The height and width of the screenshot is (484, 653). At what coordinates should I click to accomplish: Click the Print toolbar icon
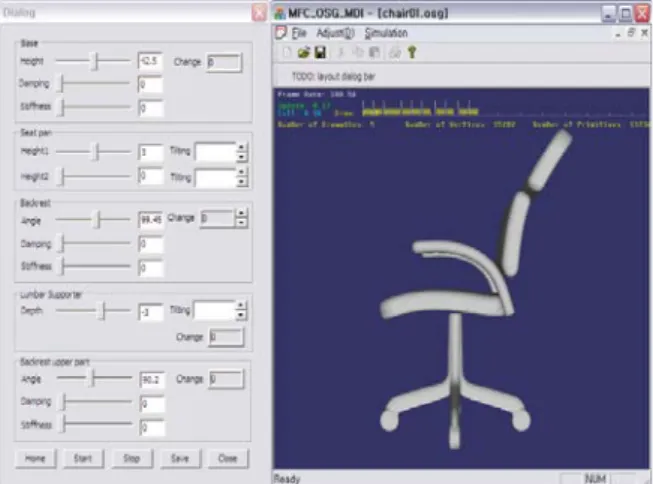pos(395,52)
